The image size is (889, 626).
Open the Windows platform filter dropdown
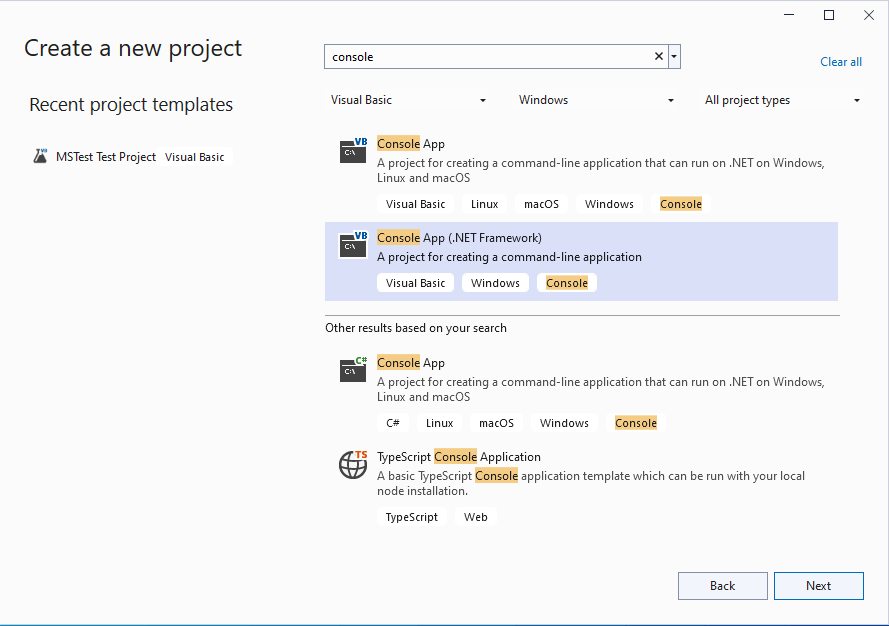point(596,100)
